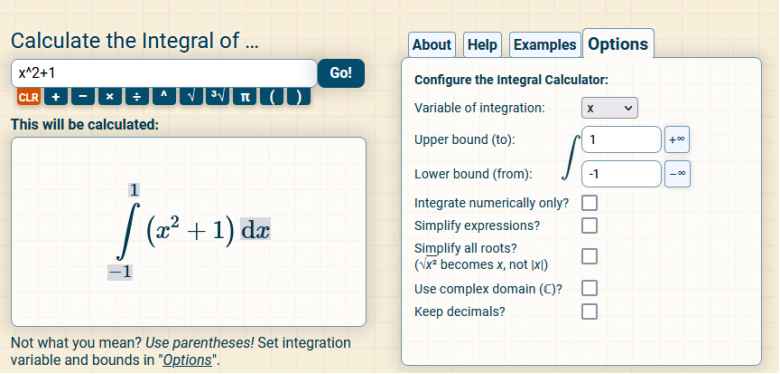Open the Help tab
This screenshot has width=780, height=374.
pyautogui.click(x=482, y=45)
